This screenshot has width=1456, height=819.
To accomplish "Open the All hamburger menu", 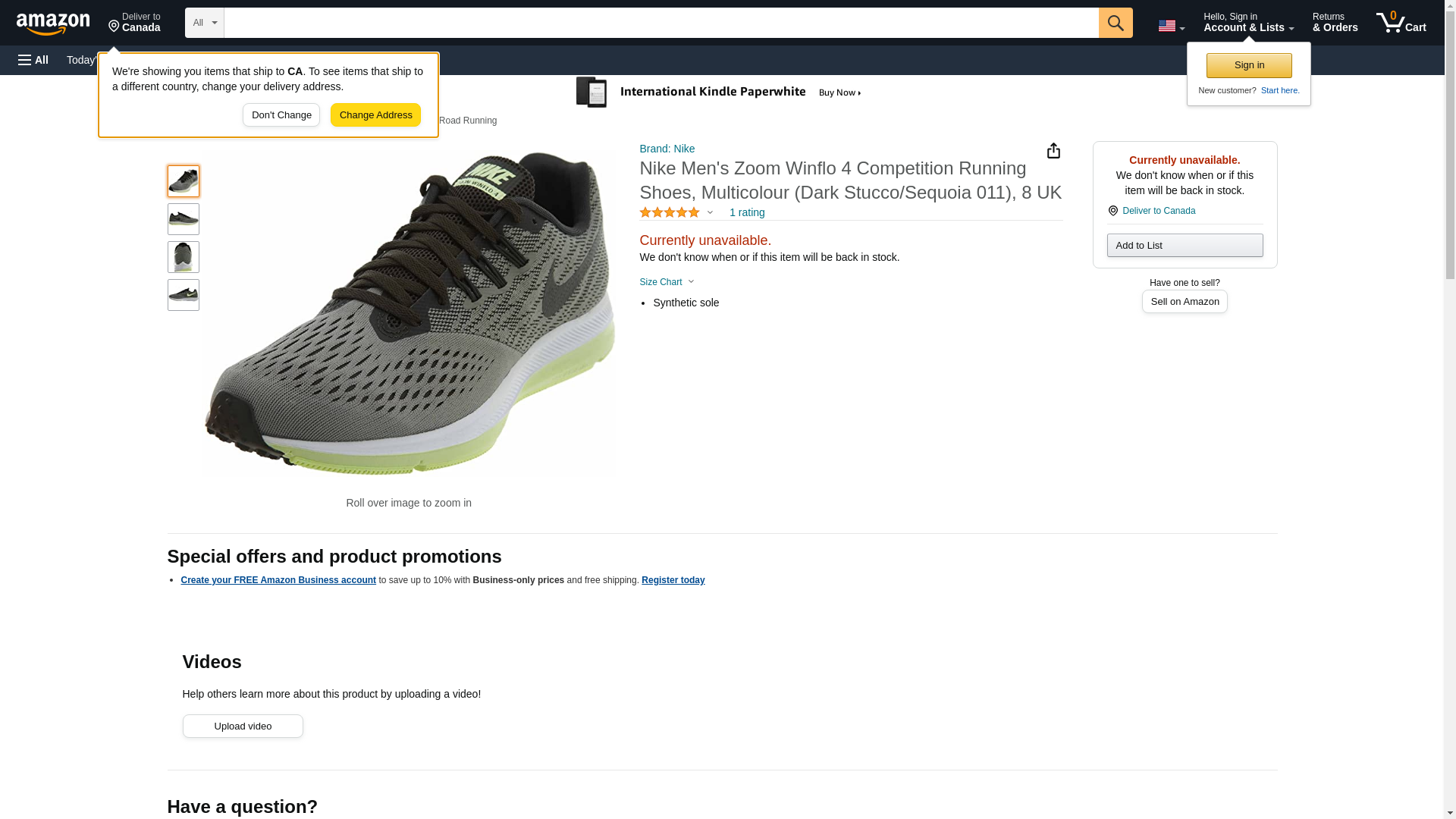I will 33,60.
